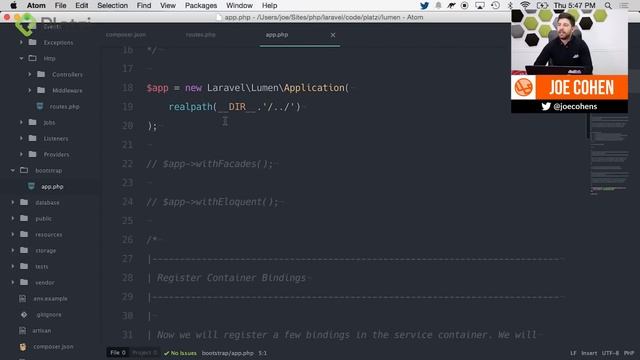Click the Middleware folder icon
This screenshot has width=640, height=360.
pyautogui.click(x=41, y=90)
